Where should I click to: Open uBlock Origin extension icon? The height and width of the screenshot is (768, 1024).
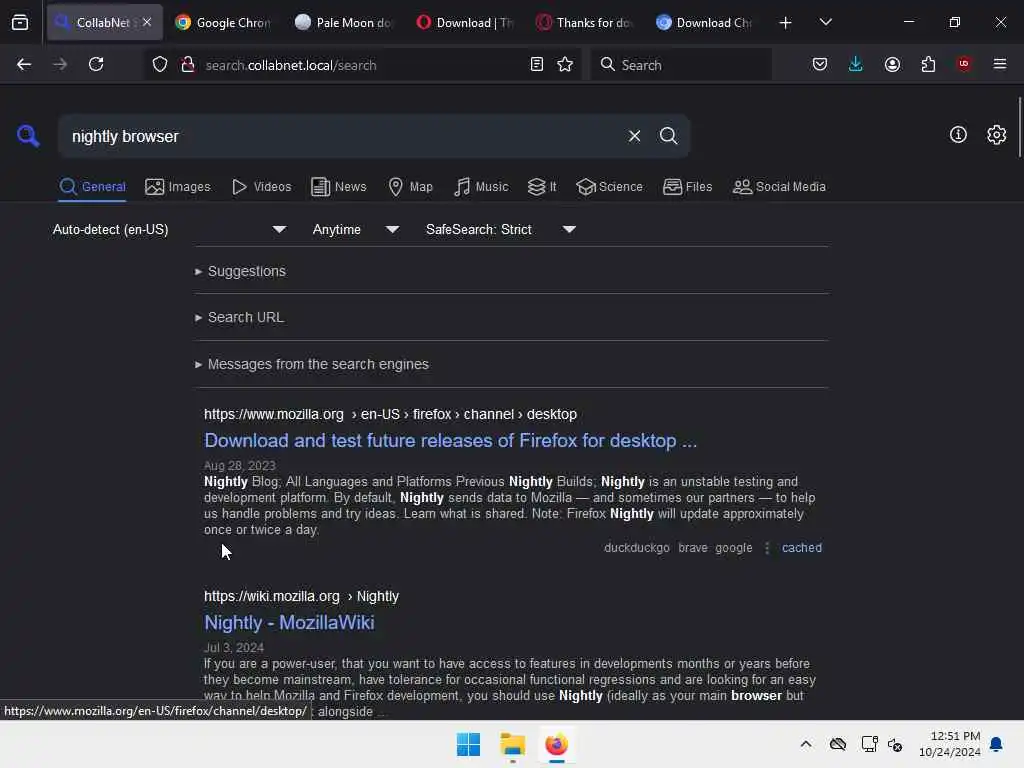964,64
